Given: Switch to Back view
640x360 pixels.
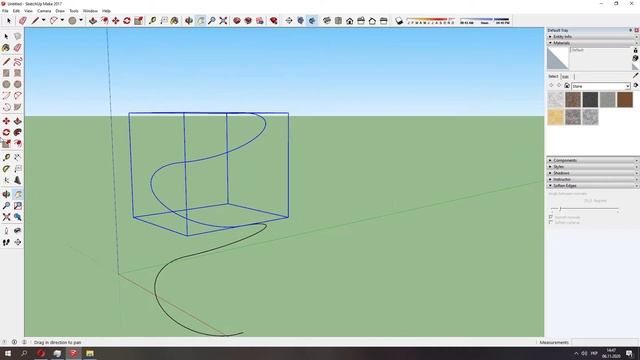Looking at the screenshot, I should 372,20.
